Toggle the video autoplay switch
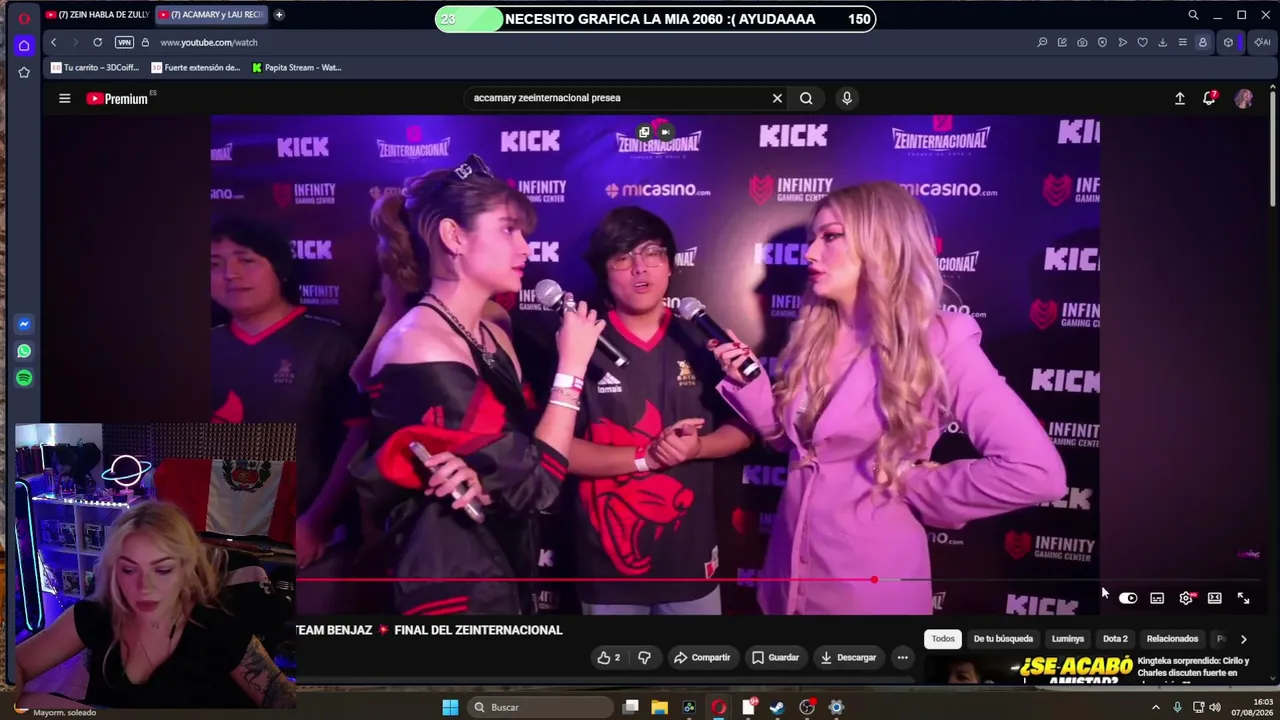This screenshot has height=720, width=1280. point(1128,598)
